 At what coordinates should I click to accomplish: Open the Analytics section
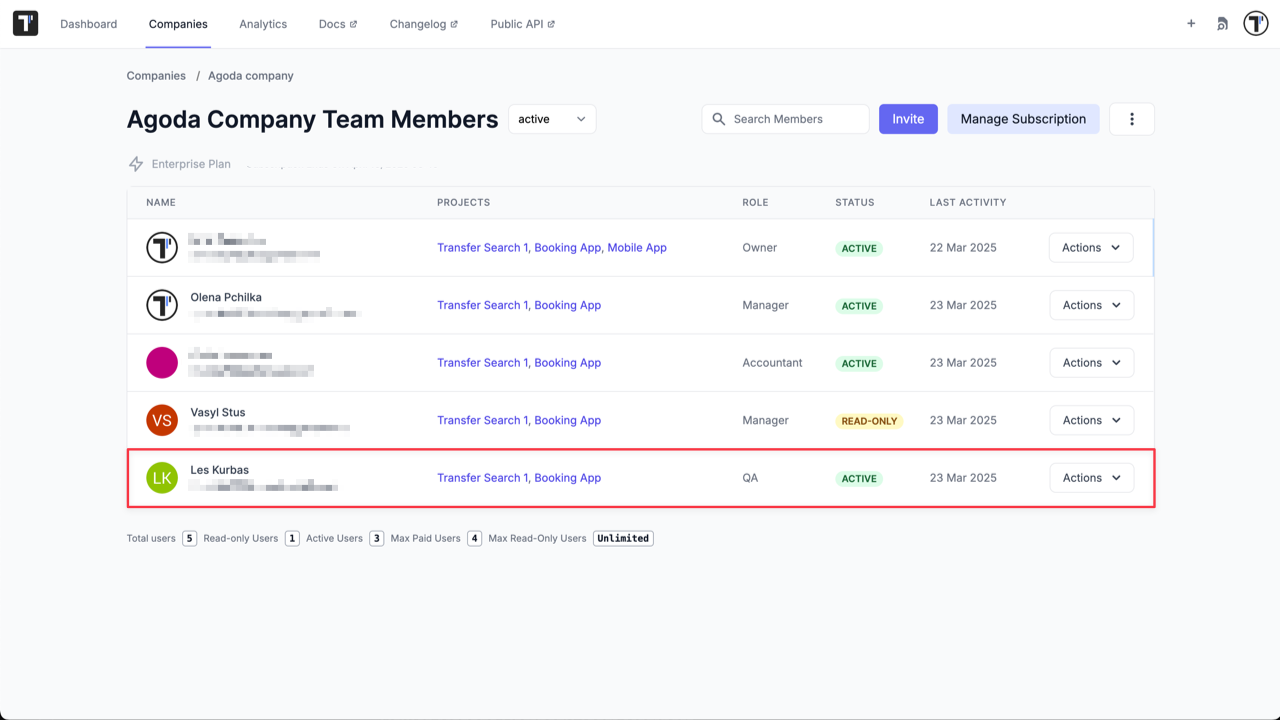263,23
